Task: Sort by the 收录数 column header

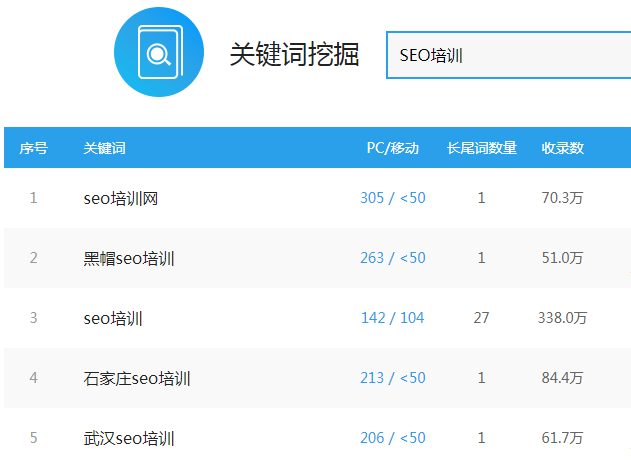Action: (563, 148)
